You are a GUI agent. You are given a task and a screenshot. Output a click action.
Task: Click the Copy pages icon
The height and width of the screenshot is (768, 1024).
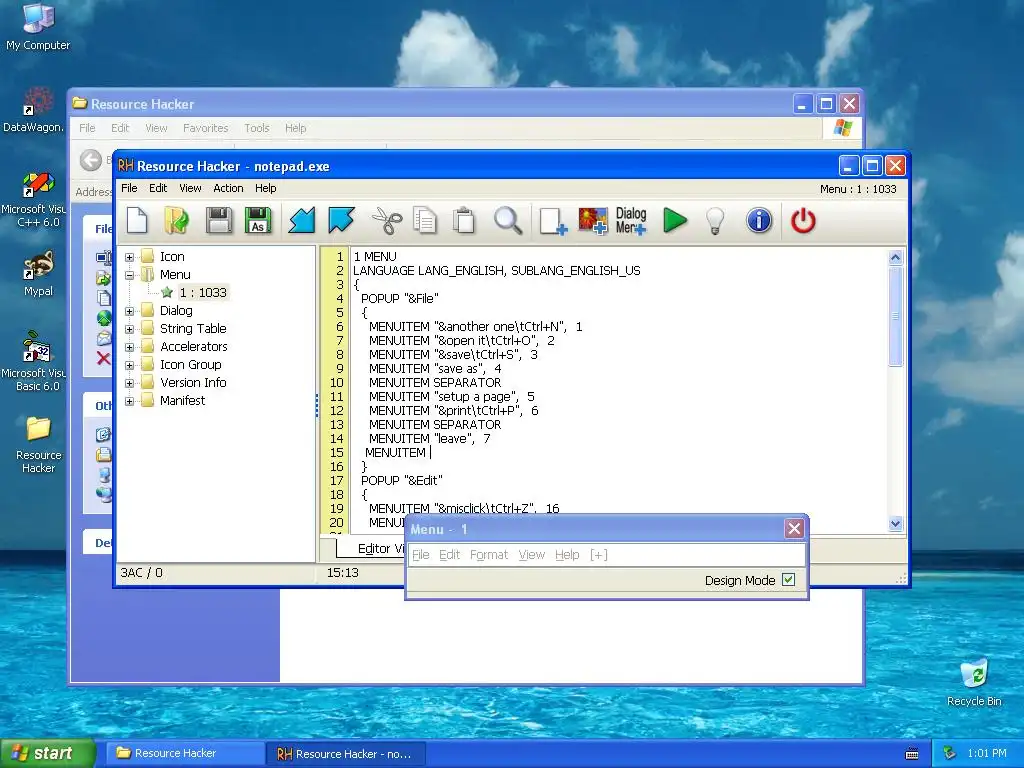tap(425, 221)
